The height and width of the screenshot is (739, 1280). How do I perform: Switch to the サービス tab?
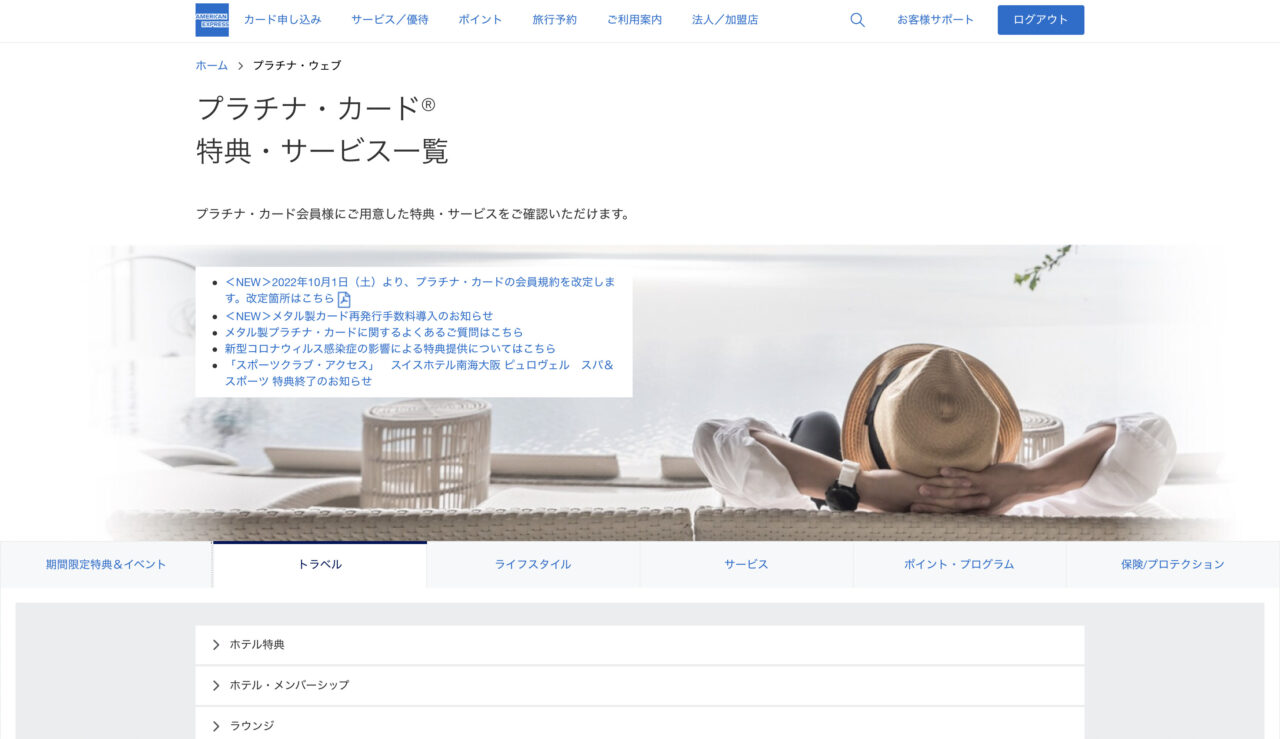point(746,564)
